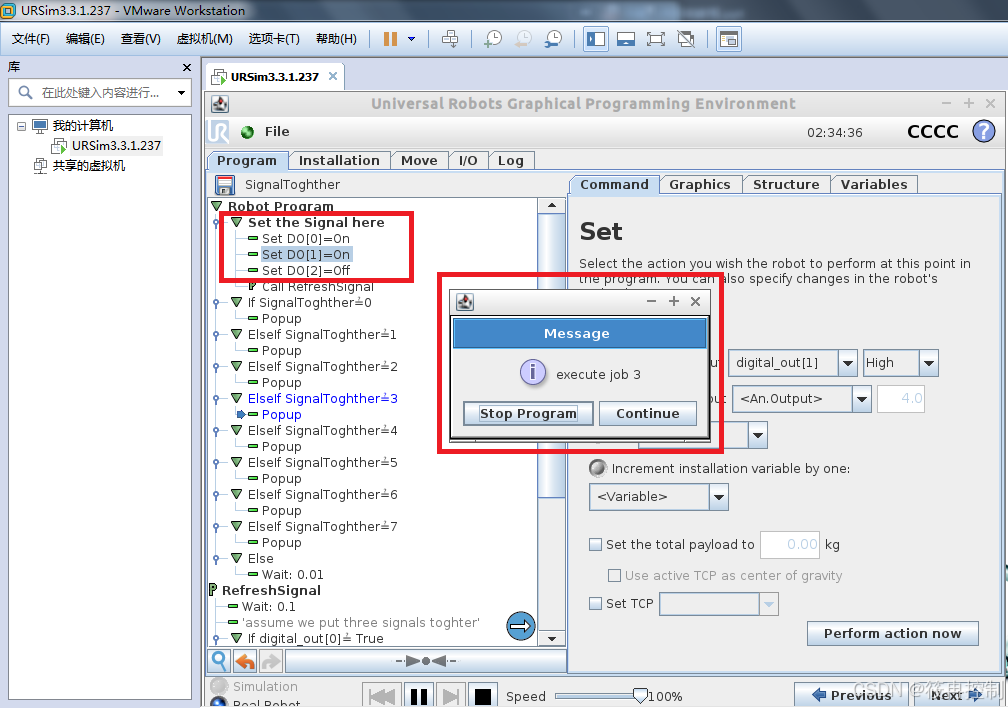Click the send Ctrl+Alt+Del toolbar icon
The image size is (1008, 708).
[x=450, y=39]
